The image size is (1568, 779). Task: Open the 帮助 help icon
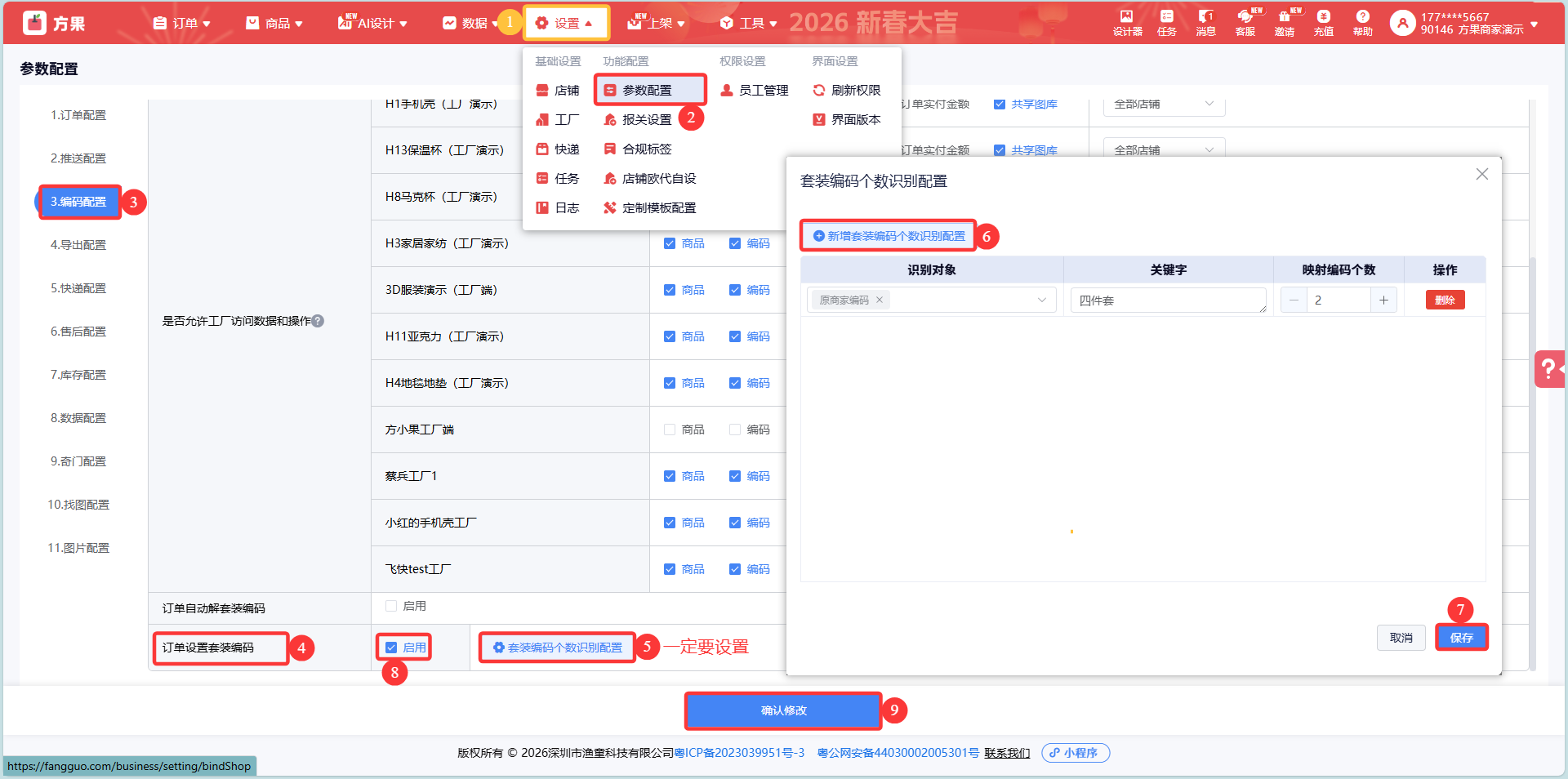(x=1362, y=22)
